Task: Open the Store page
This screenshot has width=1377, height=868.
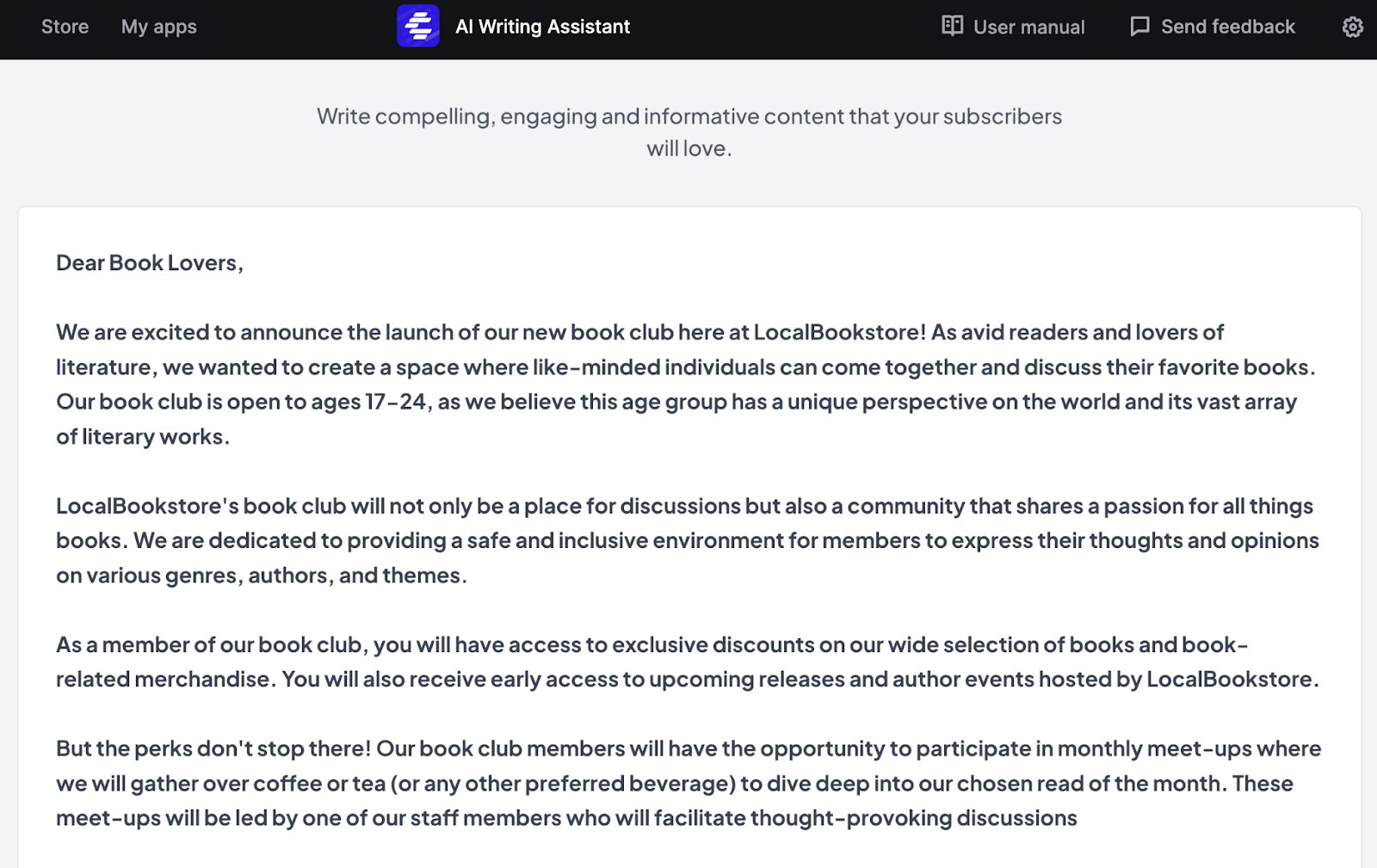Action: tap(65, 27)
